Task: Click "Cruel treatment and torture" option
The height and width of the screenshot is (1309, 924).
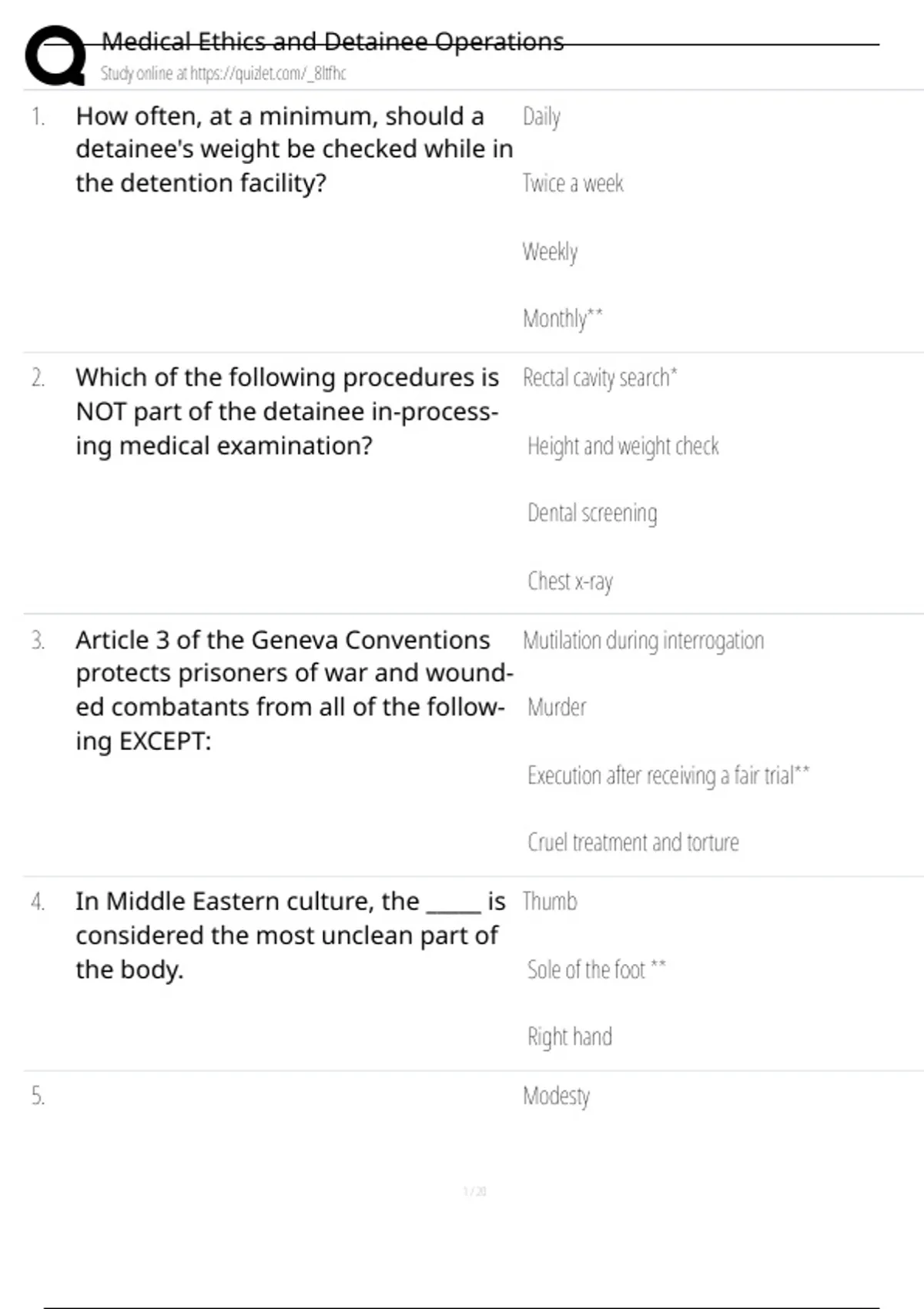Action: [633, 842]
